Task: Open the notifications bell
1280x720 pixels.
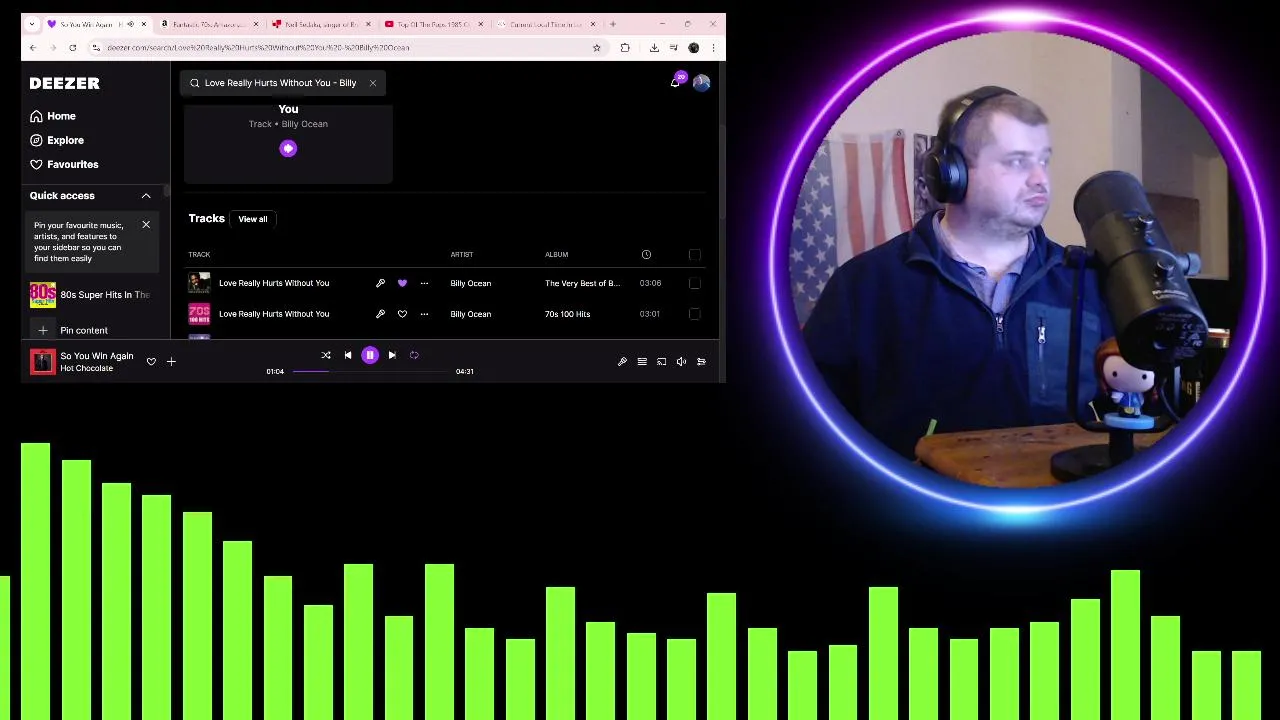Action: [675, 83]
